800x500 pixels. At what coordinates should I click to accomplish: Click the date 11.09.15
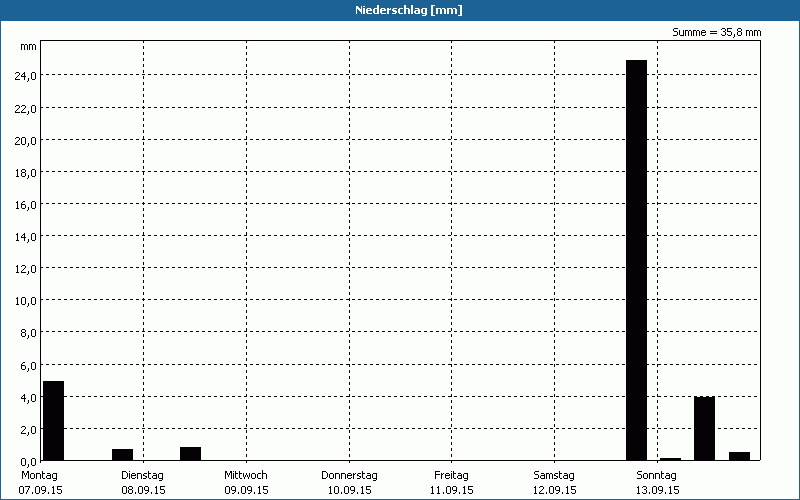(x=452, y=491)
